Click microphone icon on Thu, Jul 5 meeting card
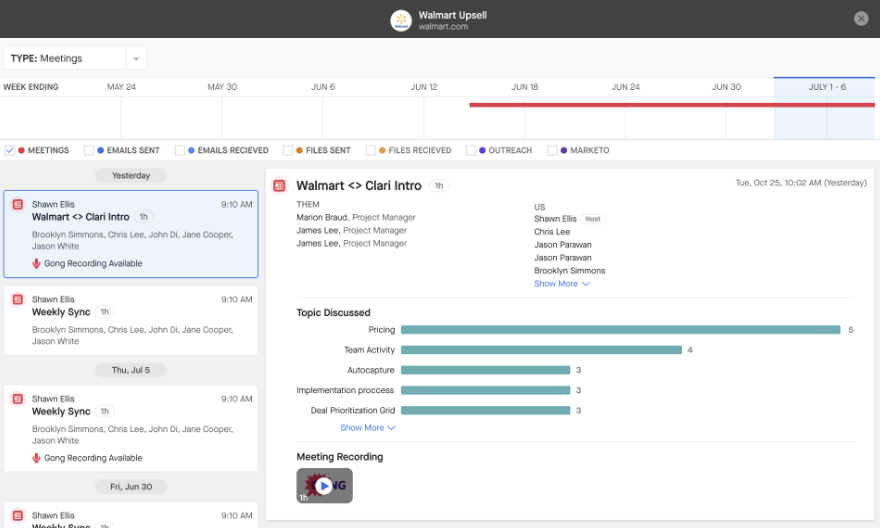Image resolution: width=880 pixels, height=528 pixels. [36, 458]
